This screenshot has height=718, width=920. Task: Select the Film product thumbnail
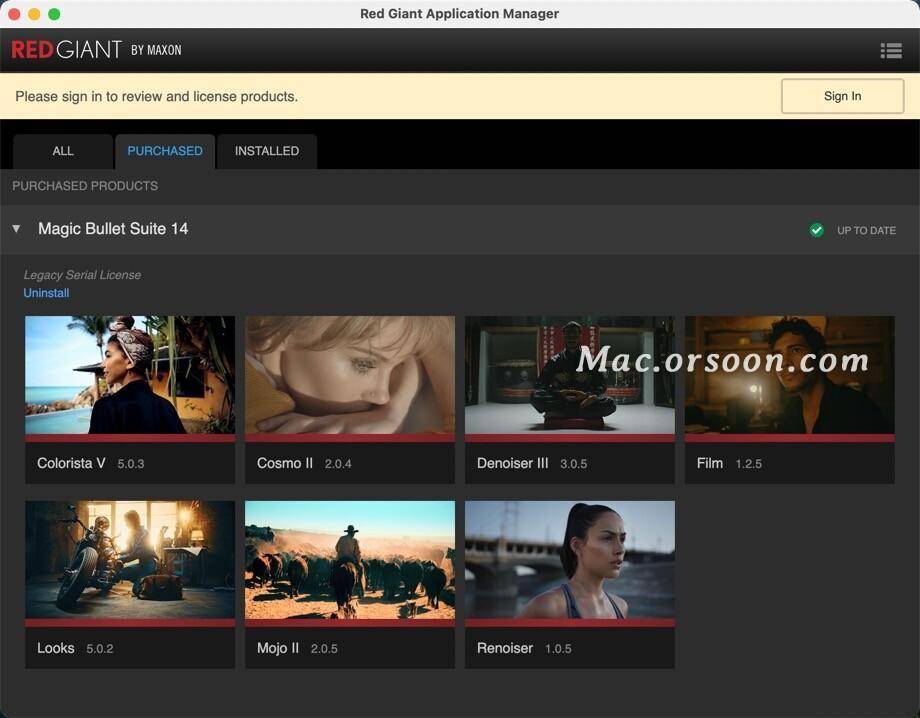coord(790,375)
